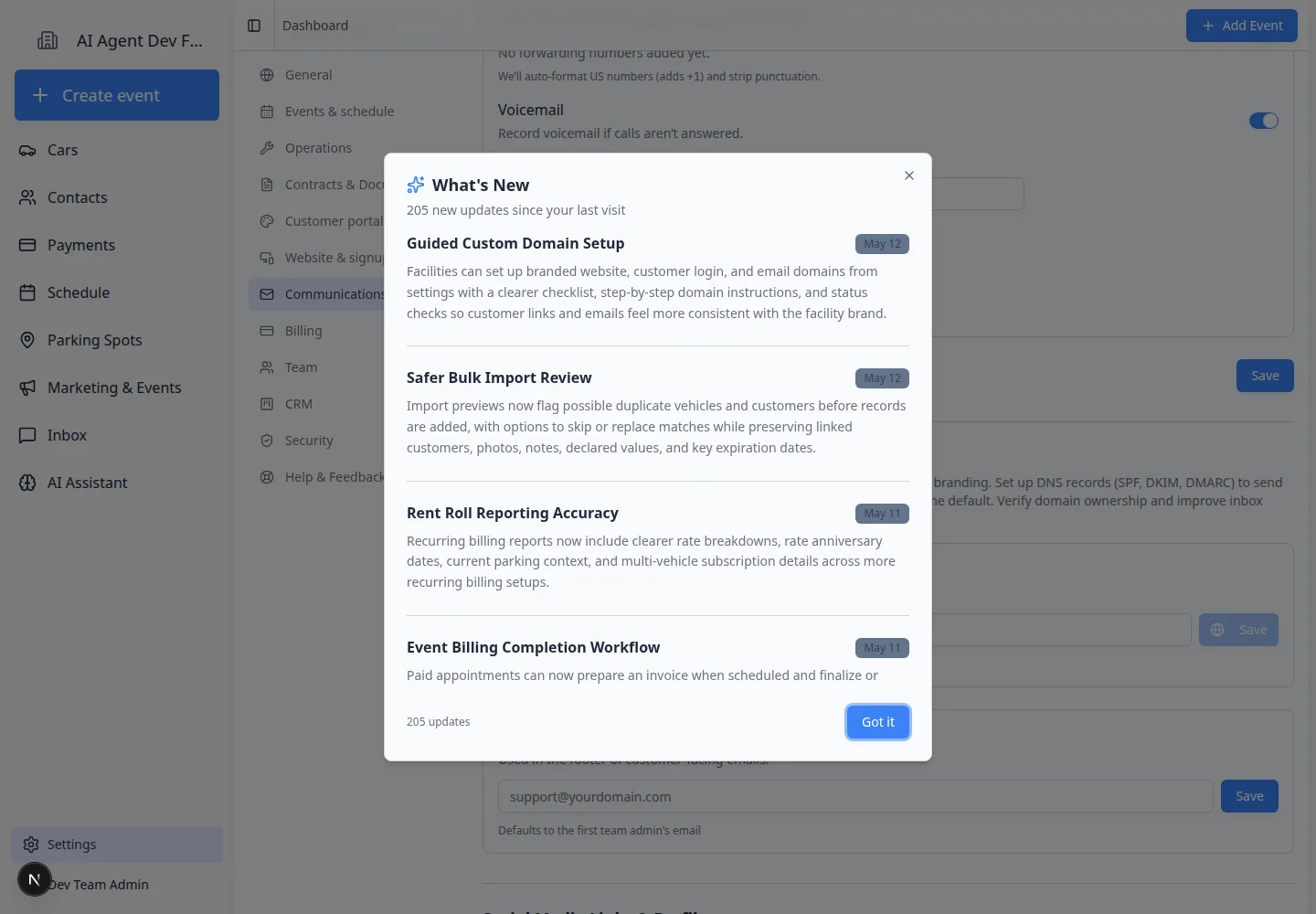The height and width of the screenshot is (914, 1316).
Task: Go to Parking Spots page
Action: coord(117,340)
